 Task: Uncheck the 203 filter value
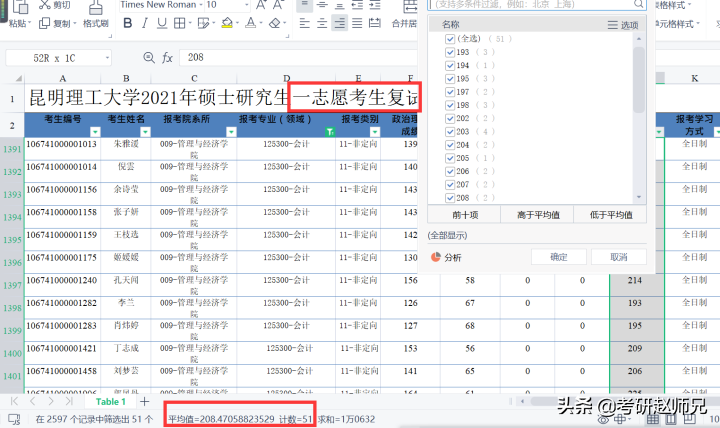[450, 132]
